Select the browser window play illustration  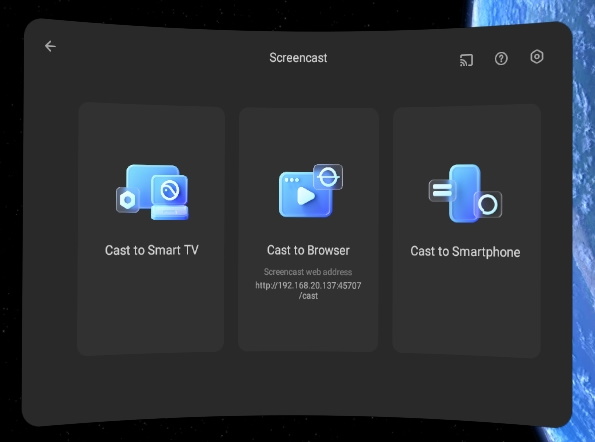[310, 191]
